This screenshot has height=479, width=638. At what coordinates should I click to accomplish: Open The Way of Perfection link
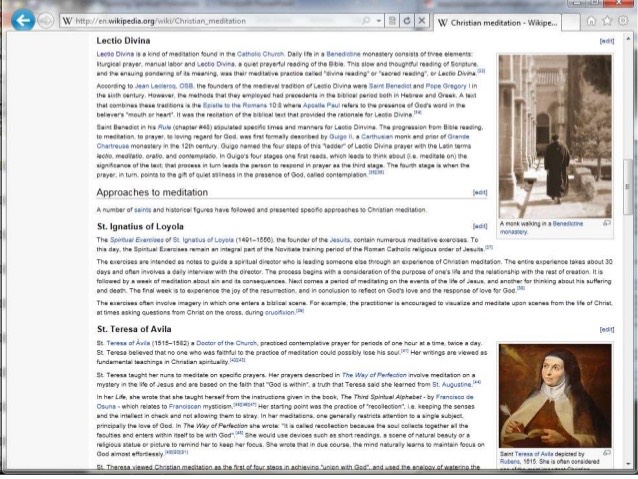tap(374, 375)
